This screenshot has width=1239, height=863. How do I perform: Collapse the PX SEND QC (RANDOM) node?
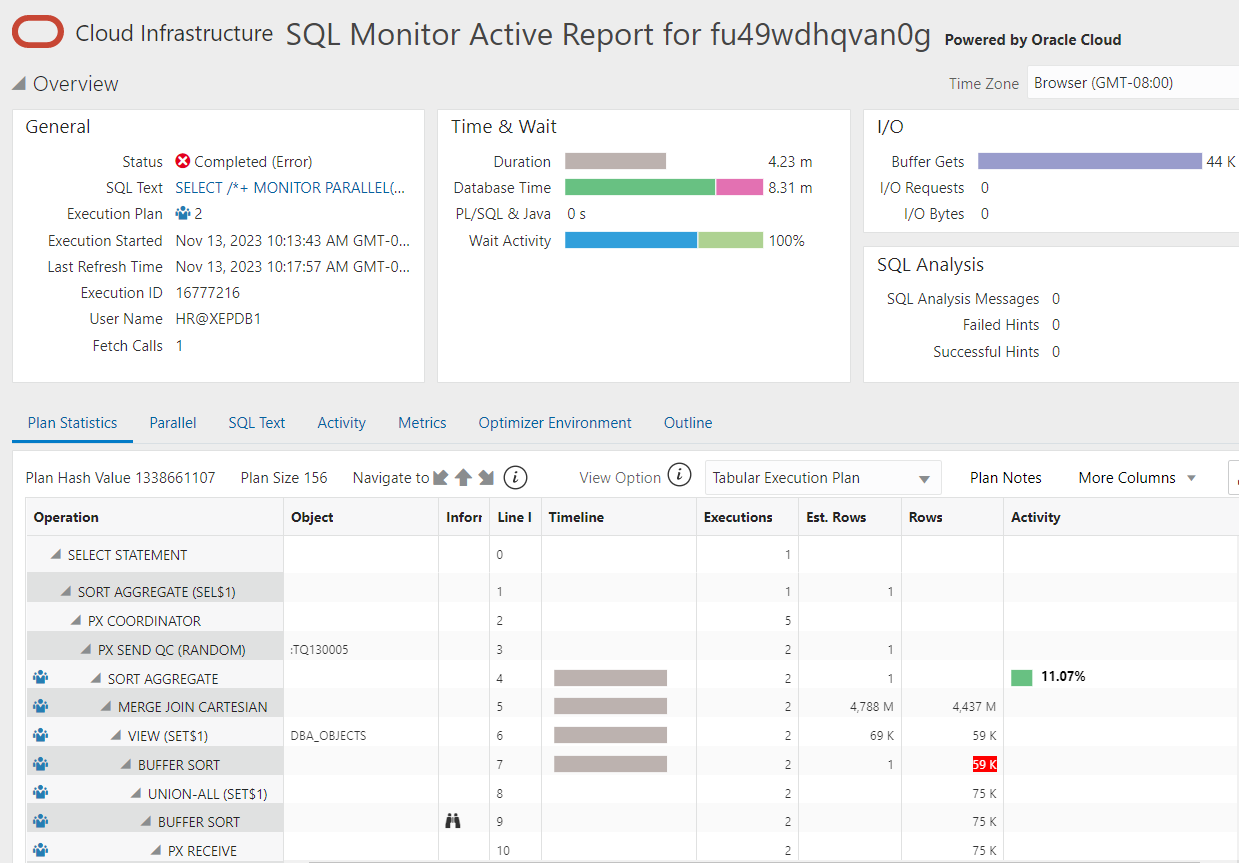point(86,650)
